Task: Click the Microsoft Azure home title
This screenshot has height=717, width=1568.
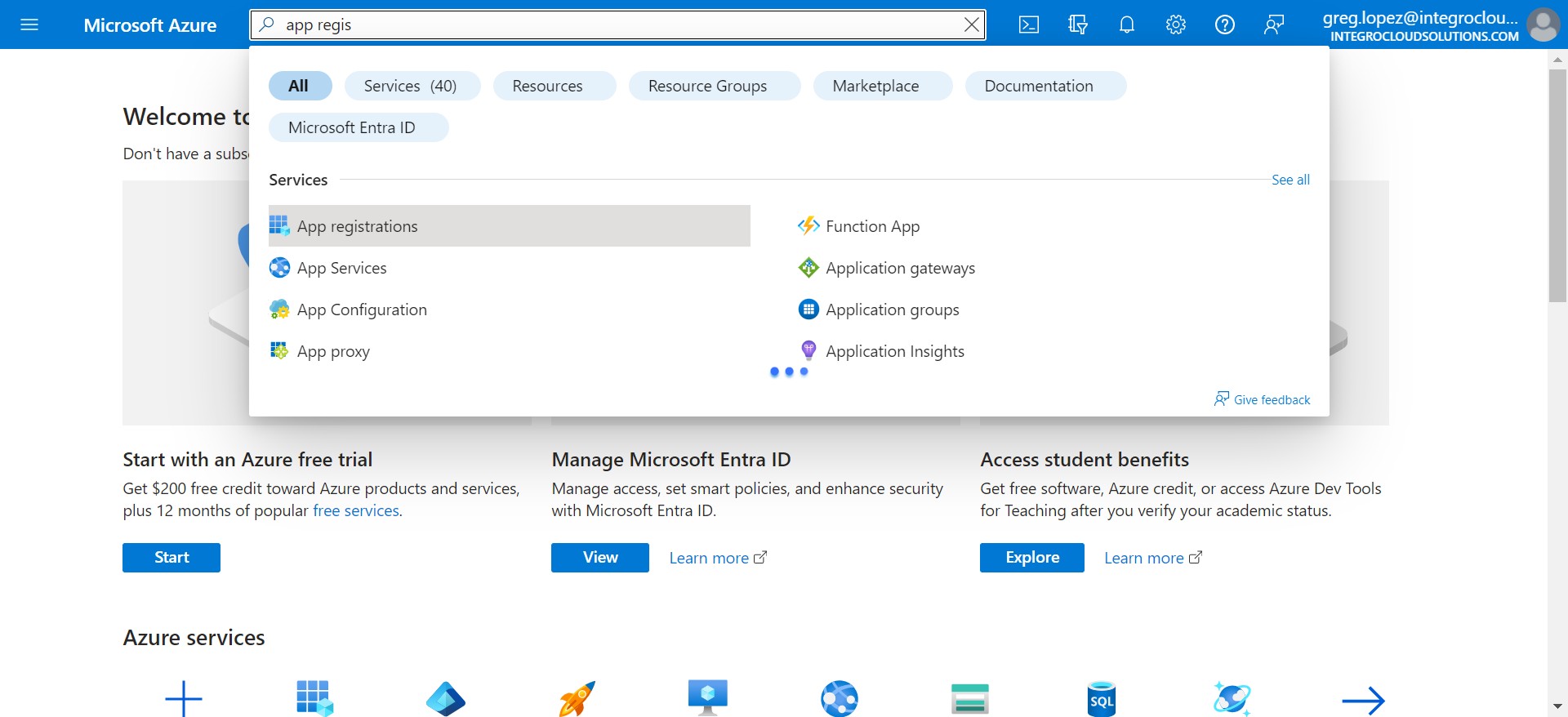Action: pos(150,25)
